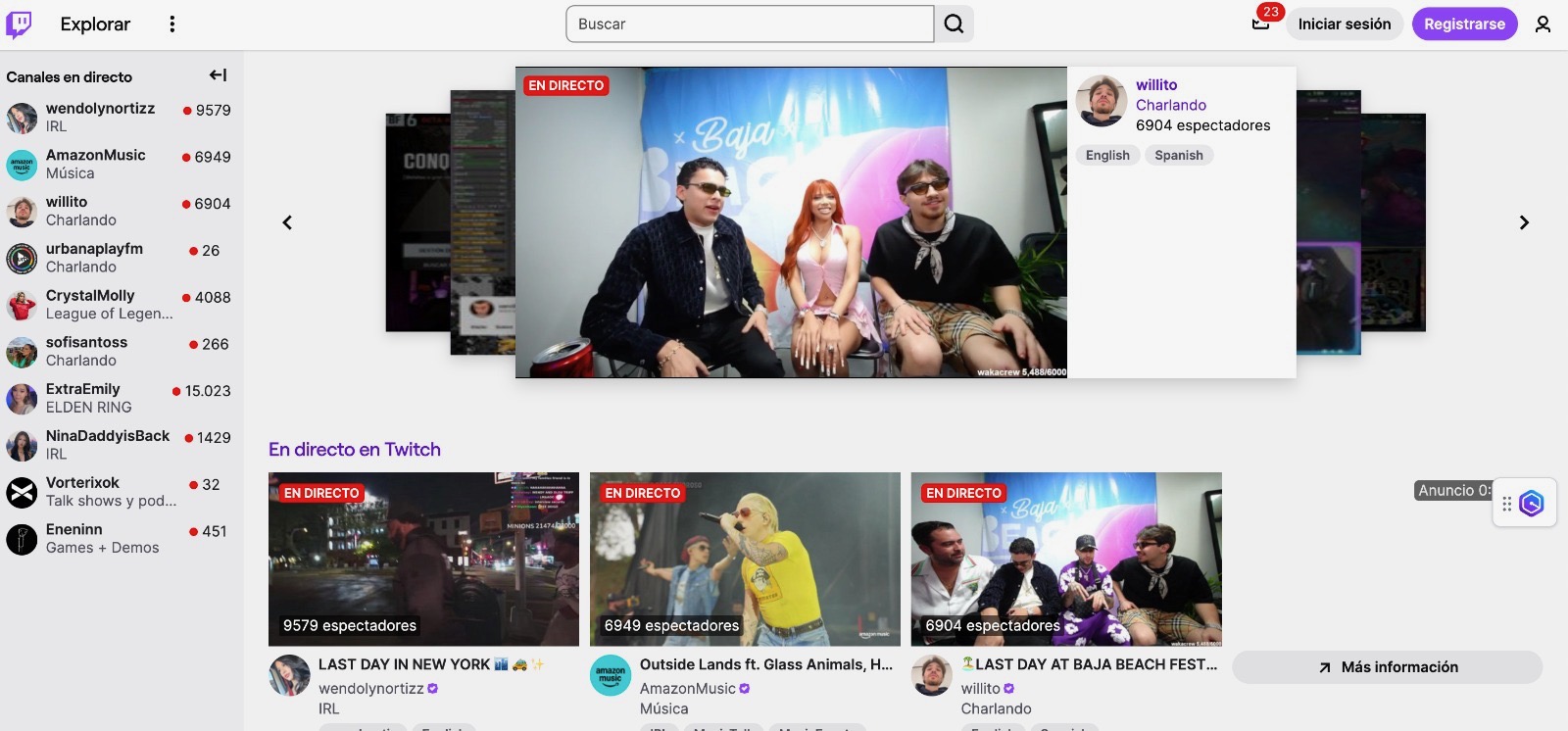Viewport: 1568px width, 731px height.
Task: Click ELDEN RING game under ExtraEmily
Action: tap(88, 408)
